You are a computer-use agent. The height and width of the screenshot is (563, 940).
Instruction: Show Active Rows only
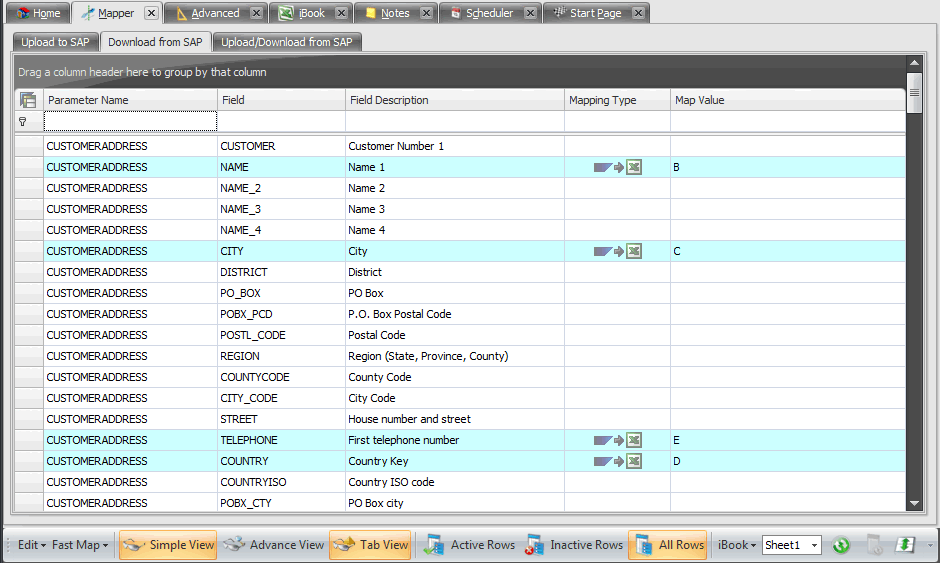[469, 545]
